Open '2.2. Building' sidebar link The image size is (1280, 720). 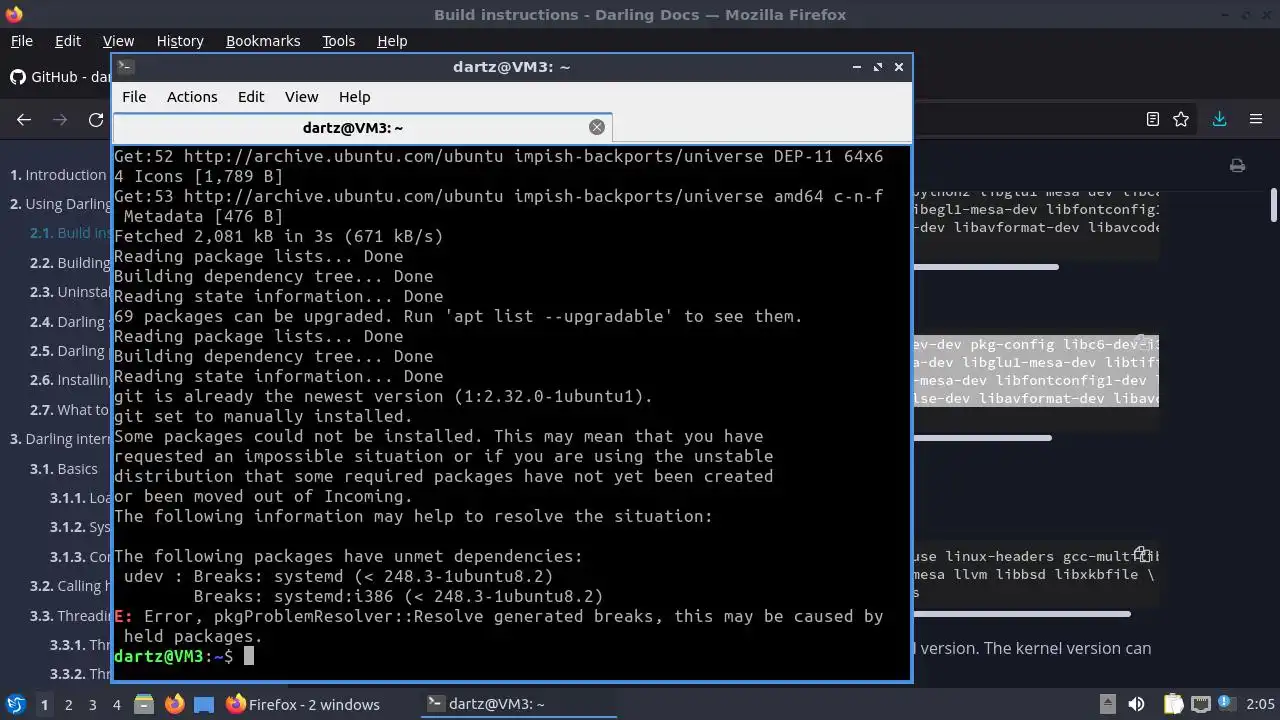(x=71, y=263)
